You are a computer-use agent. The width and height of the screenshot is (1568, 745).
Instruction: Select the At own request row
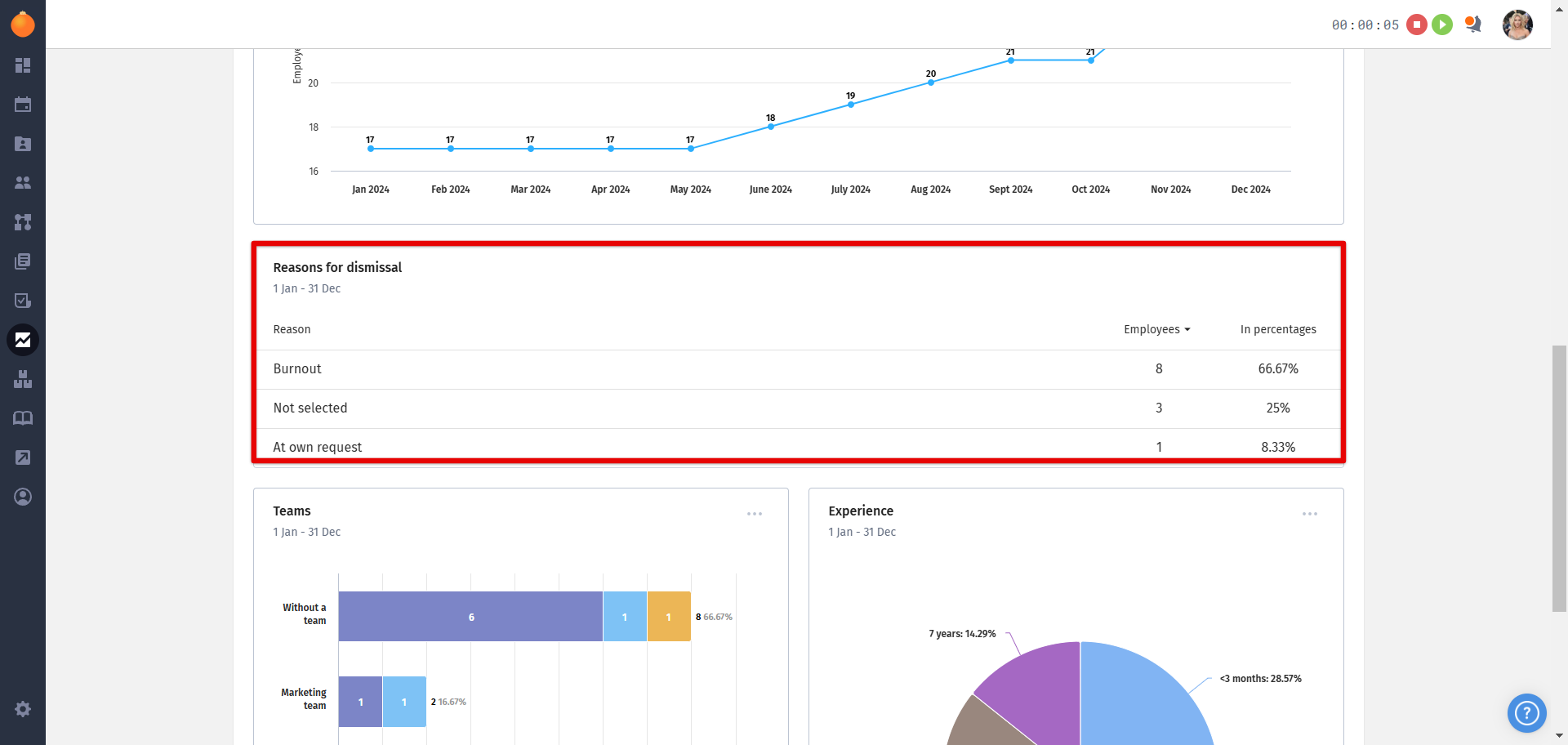798,446
